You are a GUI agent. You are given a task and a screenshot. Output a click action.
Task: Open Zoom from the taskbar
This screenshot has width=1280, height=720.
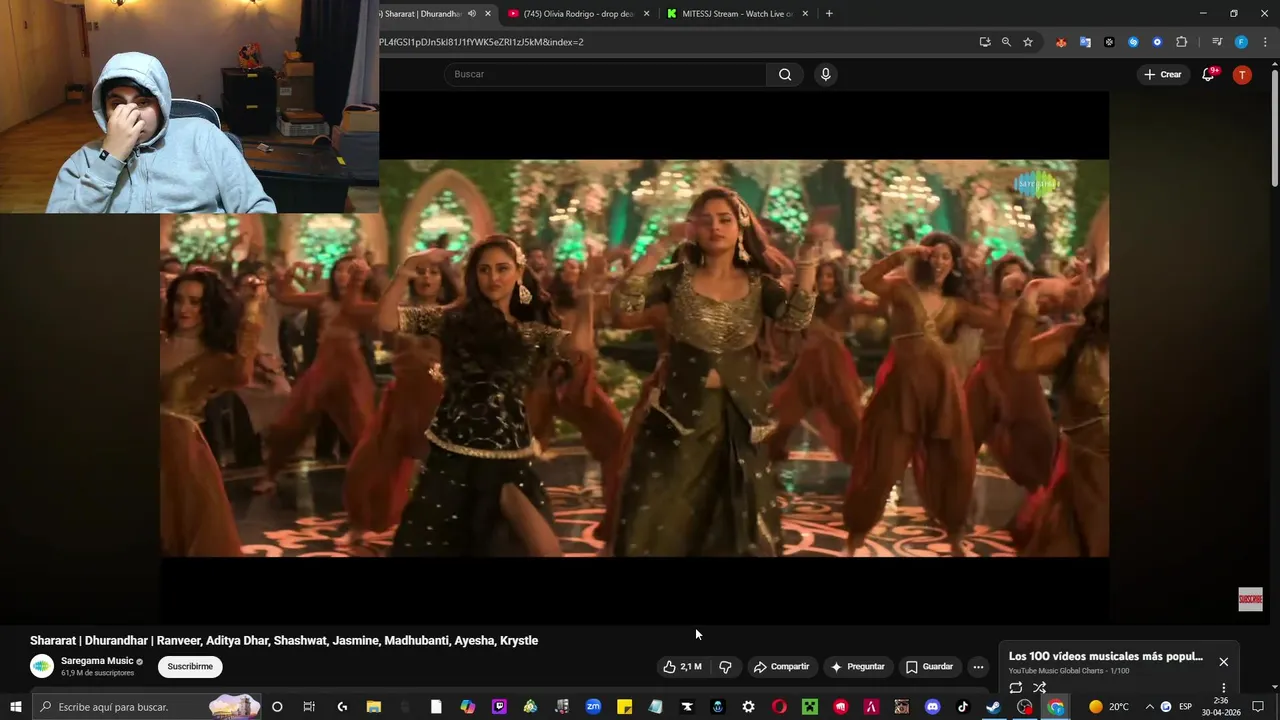(x=593, y=706)
